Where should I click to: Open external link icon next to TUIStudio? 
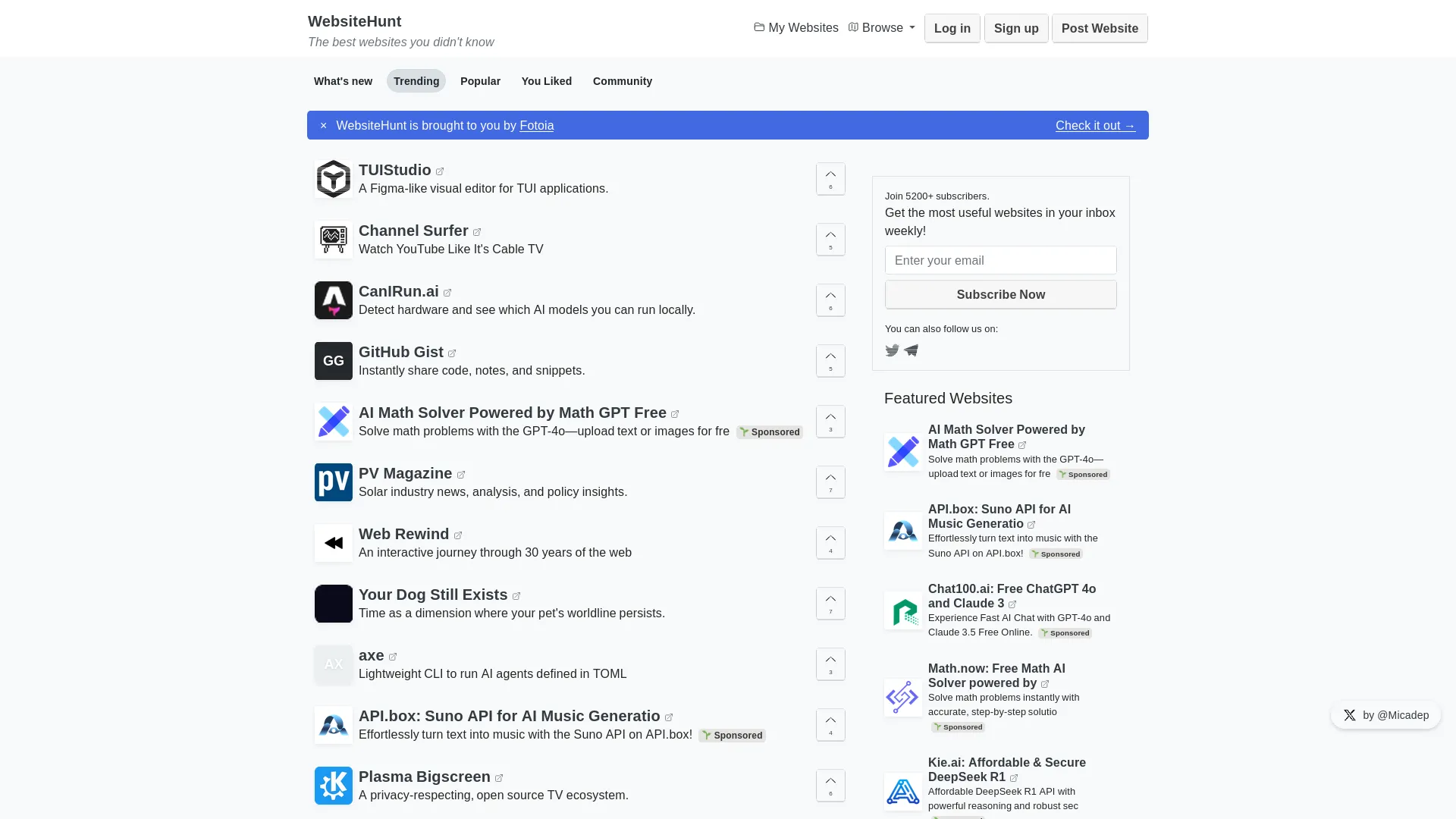coord(440,171)
